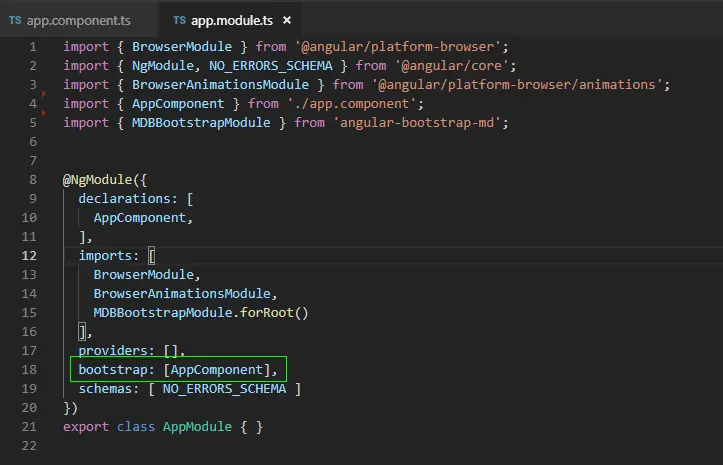Click 'AppComponent' in the bootstrap array
This screenshot has height=465, width=723.
coord(217,370)
